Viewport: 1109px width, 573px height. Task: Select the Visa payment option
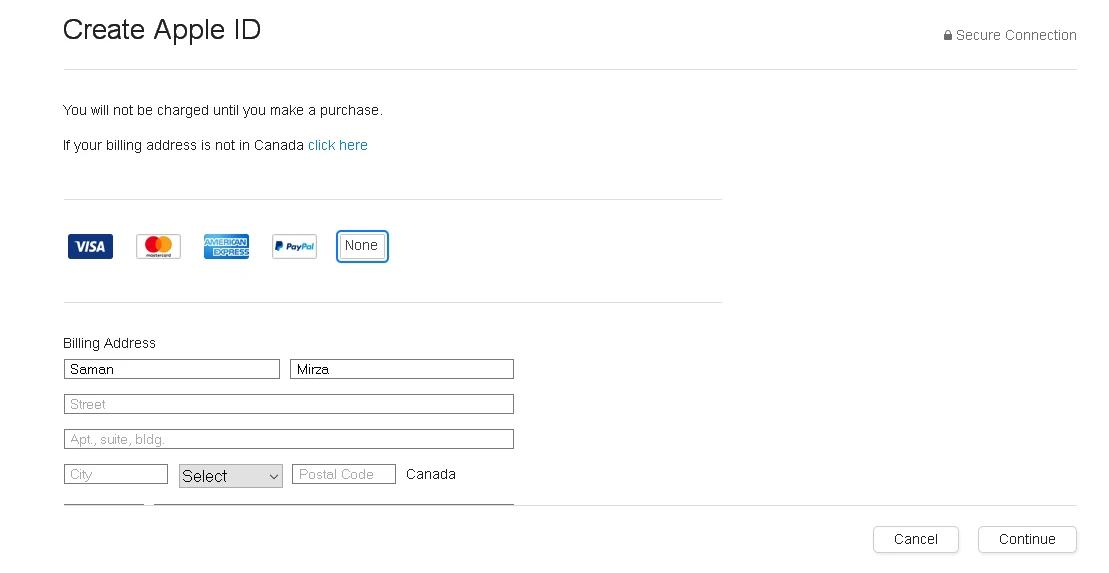click(90, 246)
